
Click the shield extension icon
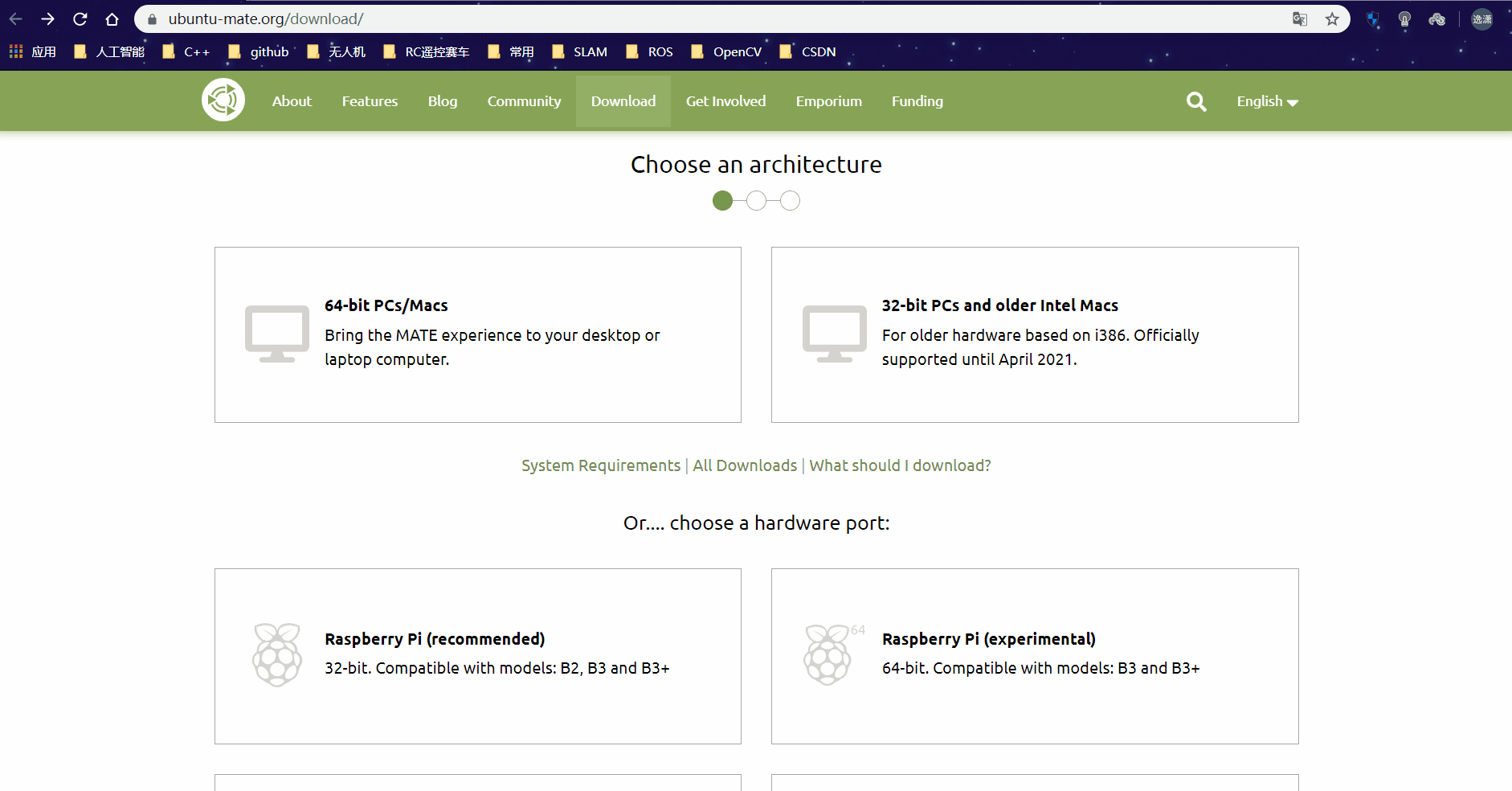tap(1373, 18)
